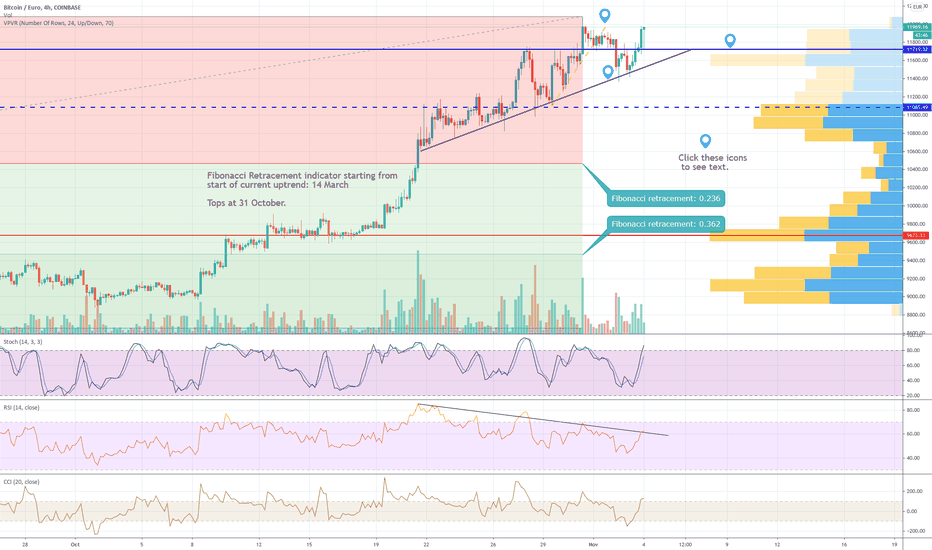Click the '22' date label on time axis
932x550 pixels.
(x=427, y=544)
